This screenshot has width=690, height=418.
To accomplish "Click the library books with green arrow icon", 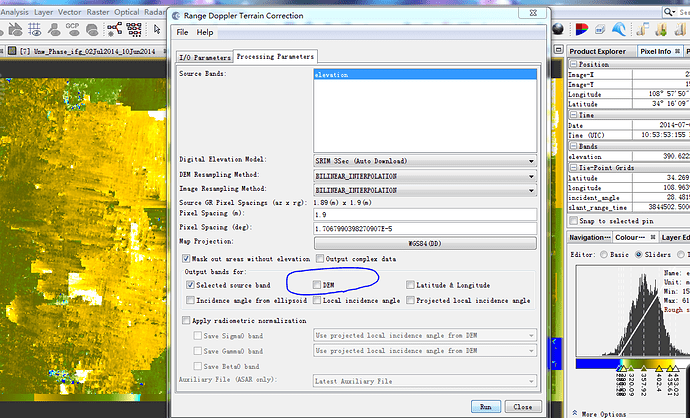I will pyautogui.click(x=661, y=29).
